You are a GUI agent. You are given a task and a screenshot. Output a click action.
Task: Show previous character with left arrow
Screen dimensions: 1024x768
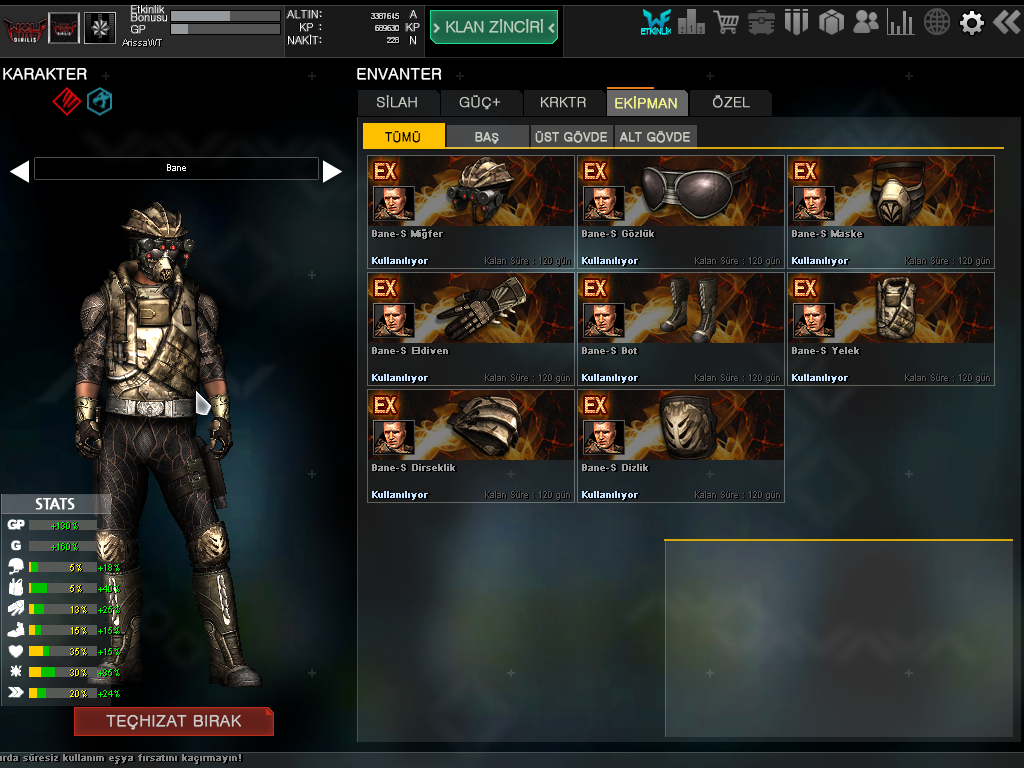[20, 171]
